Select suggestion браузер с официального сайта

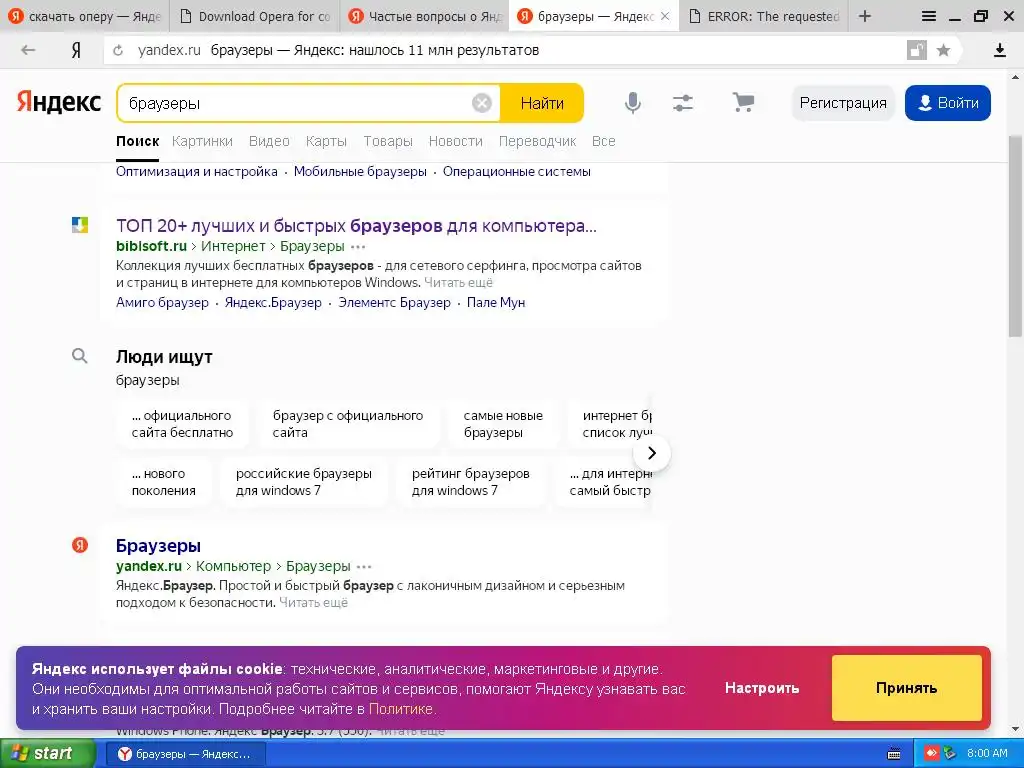(x=348, y=424)
